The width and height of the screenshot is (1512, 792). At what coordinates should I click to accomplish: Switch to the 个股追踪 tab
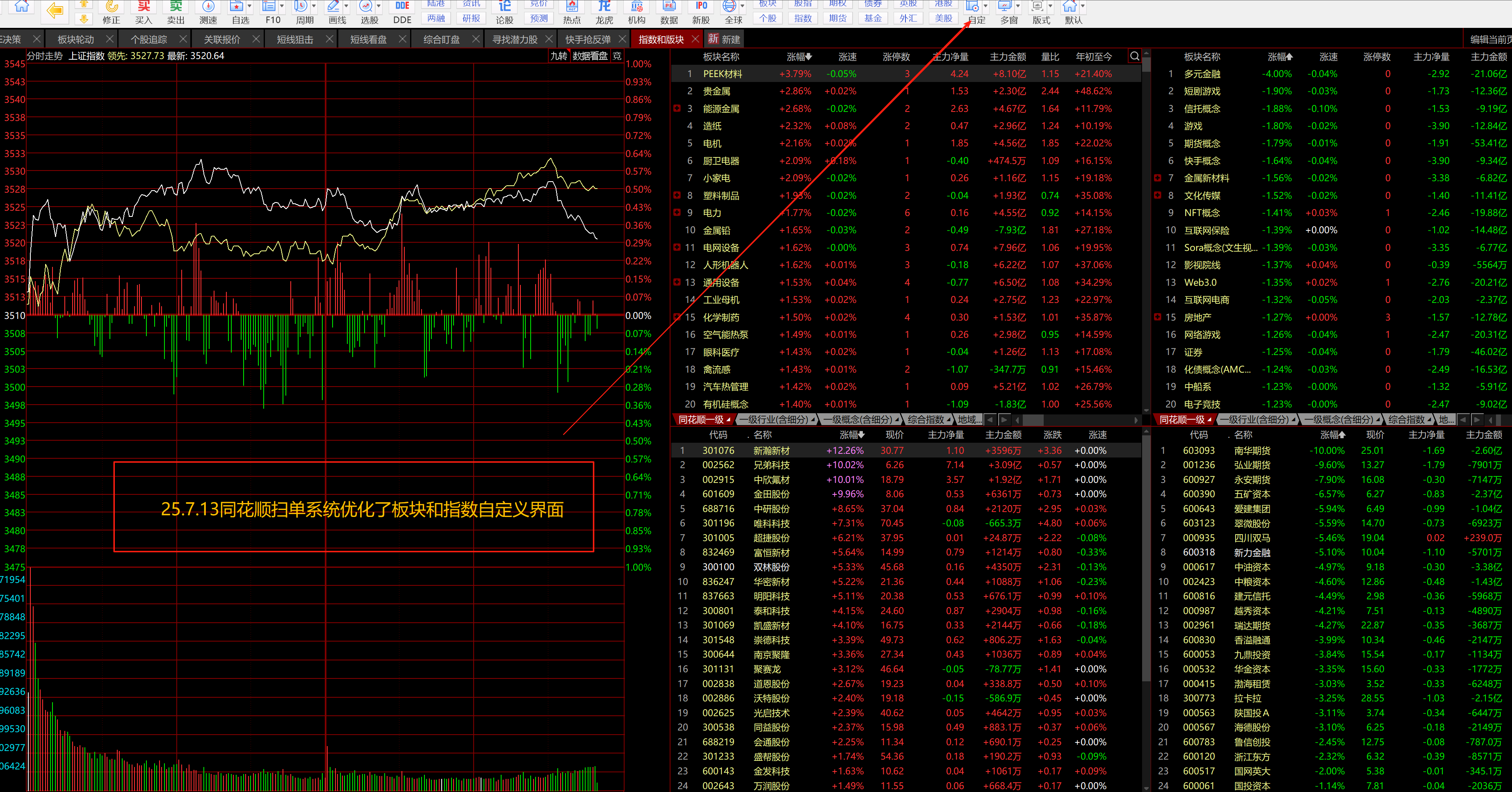click(149, 39)
